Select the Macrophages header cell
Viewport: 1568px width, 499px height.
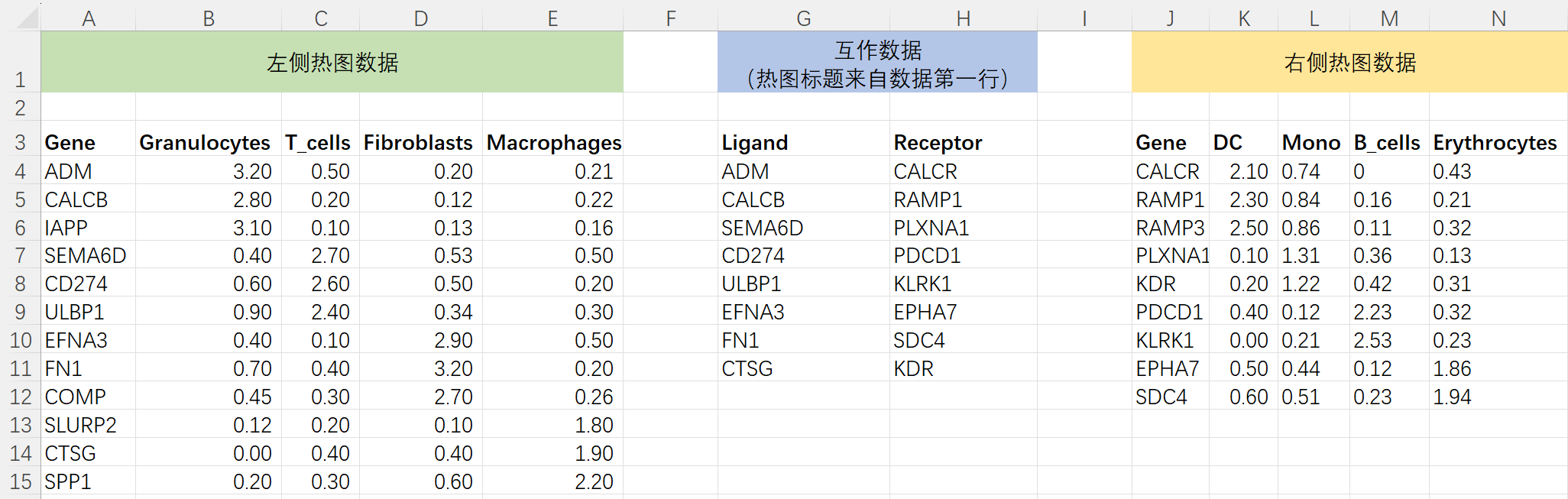[x=553, y=142]
